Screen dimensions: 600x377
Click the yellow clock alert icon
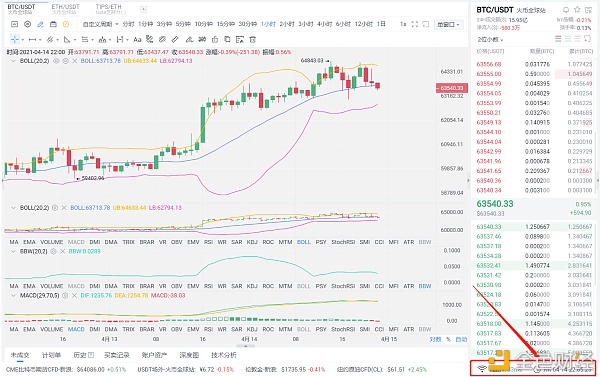click(66, 24)
